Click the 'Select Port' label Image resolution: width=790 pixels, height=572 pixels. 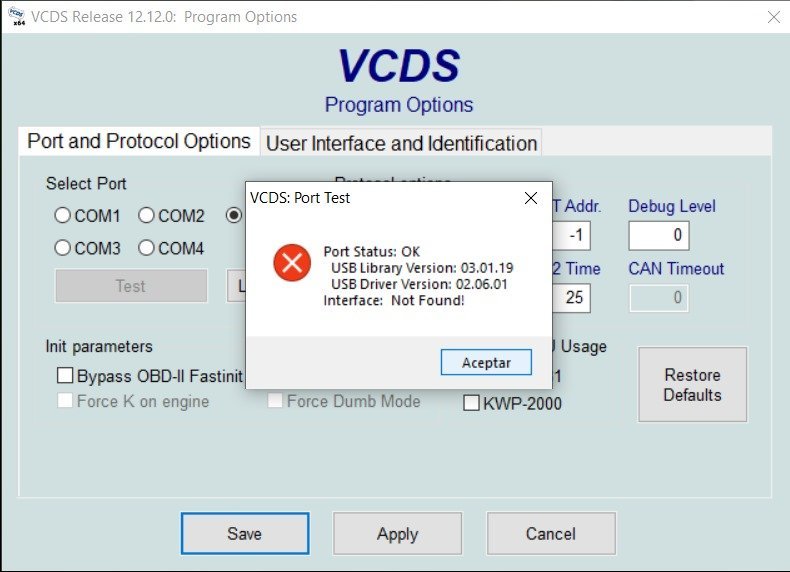86,183
